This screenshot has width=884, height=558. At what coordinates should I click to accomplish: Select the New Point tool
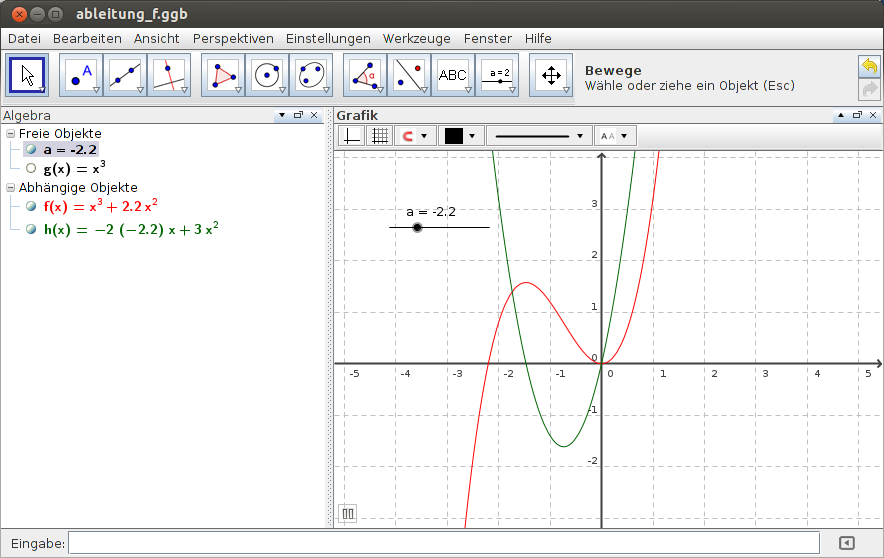pos(82,75)
